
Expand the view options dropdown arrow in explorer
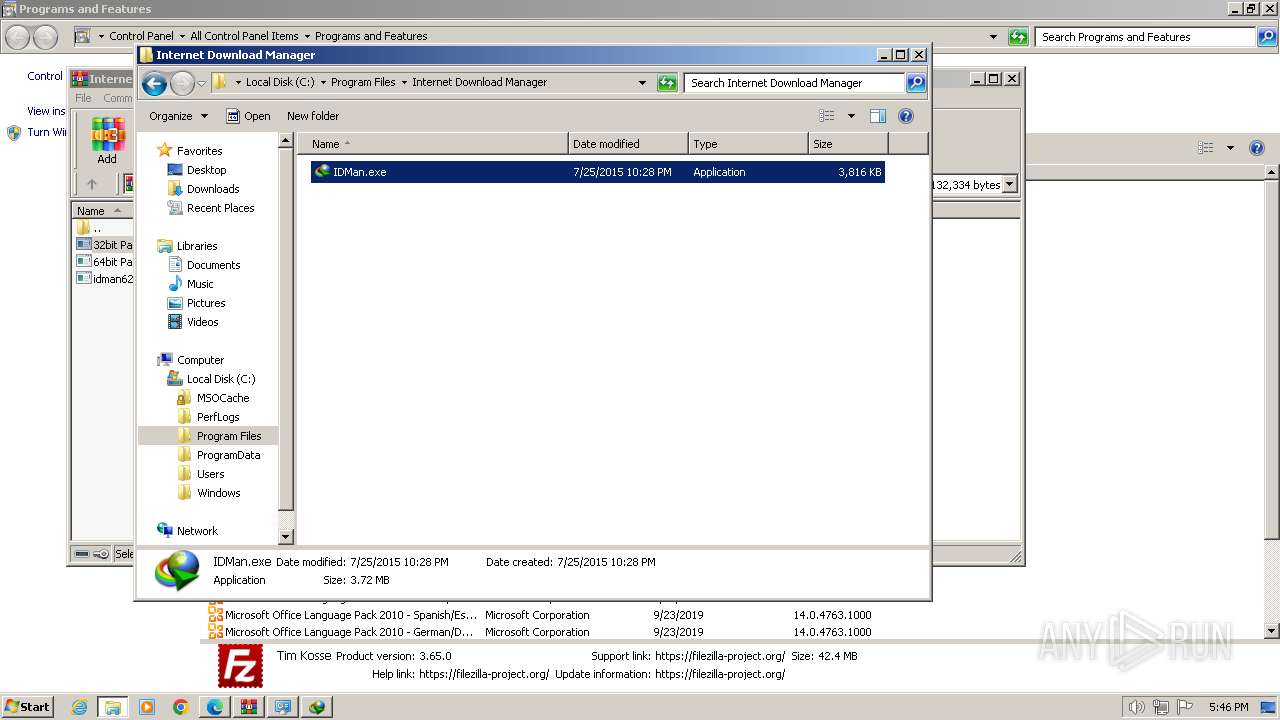click(x=851, y=116)
